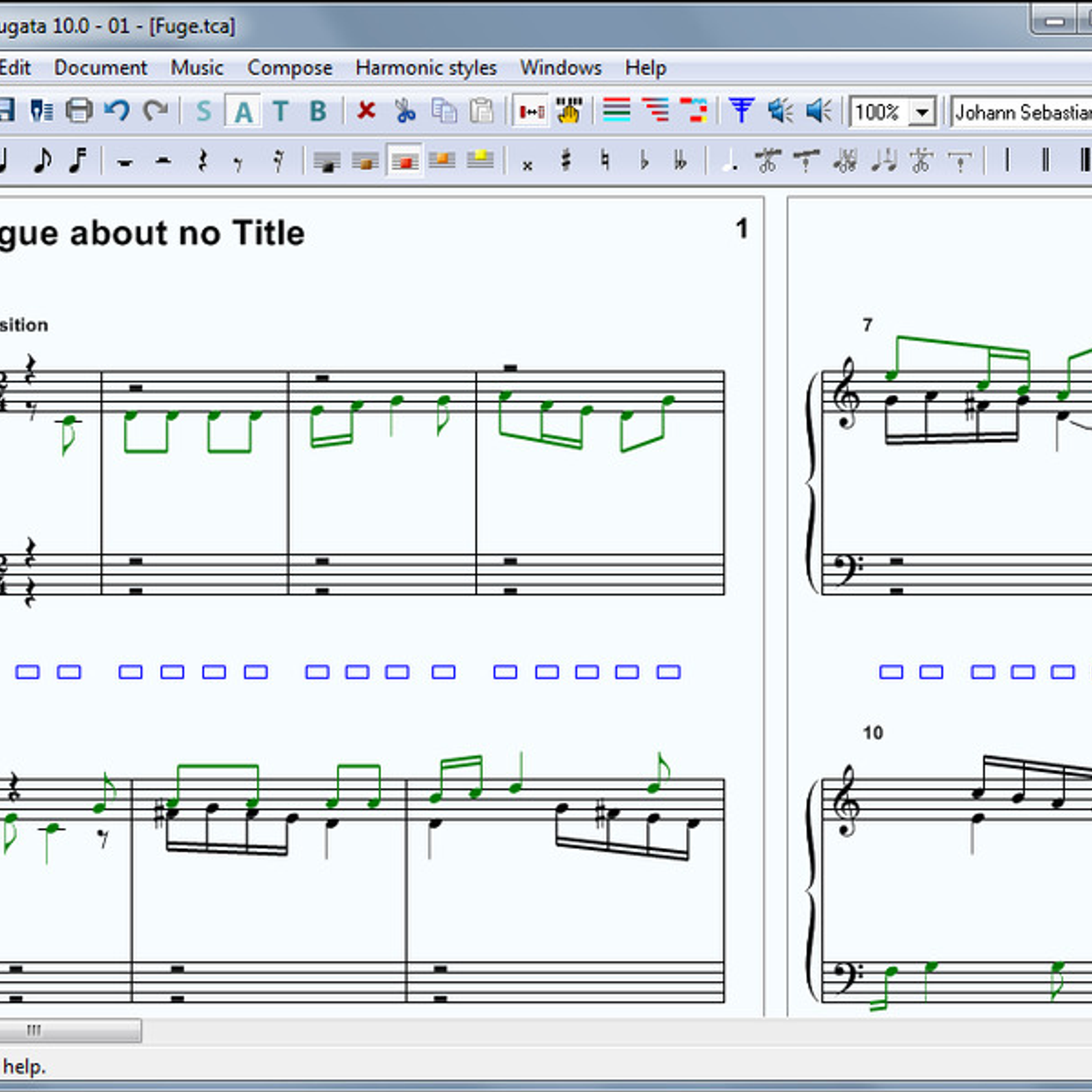This screenshot has width=1092, height=1092.
Task: Click page number 1 label
Action: (742, 229)
